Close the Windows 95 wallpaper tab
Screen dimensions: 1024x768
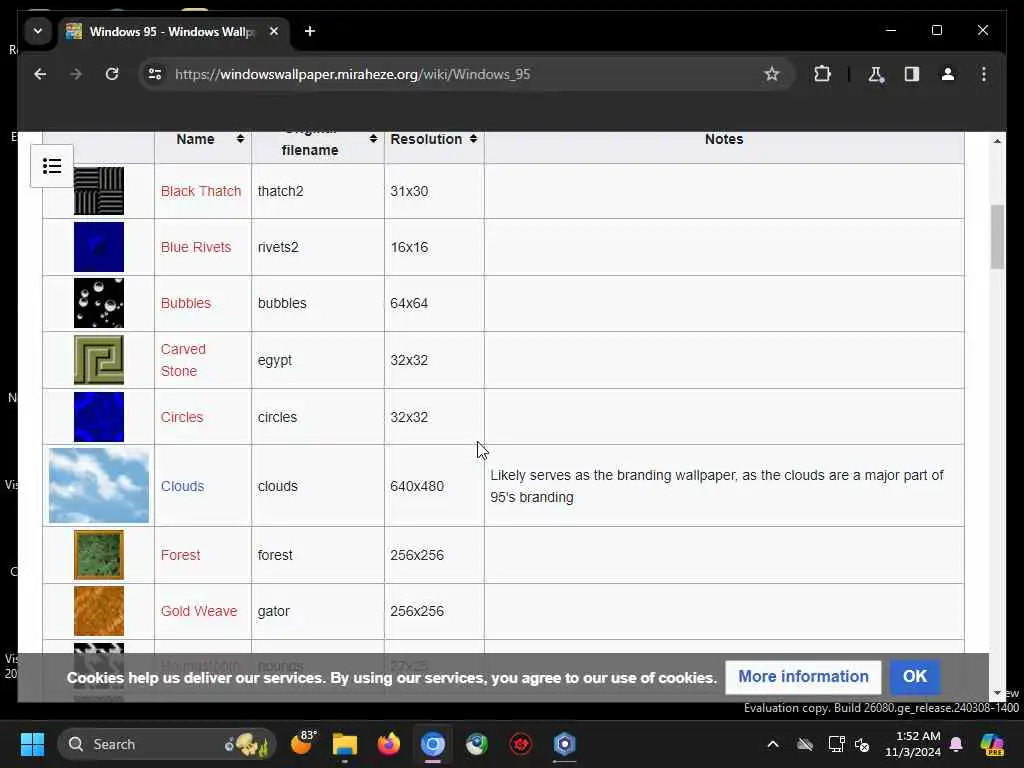click(x=274, y=31)
